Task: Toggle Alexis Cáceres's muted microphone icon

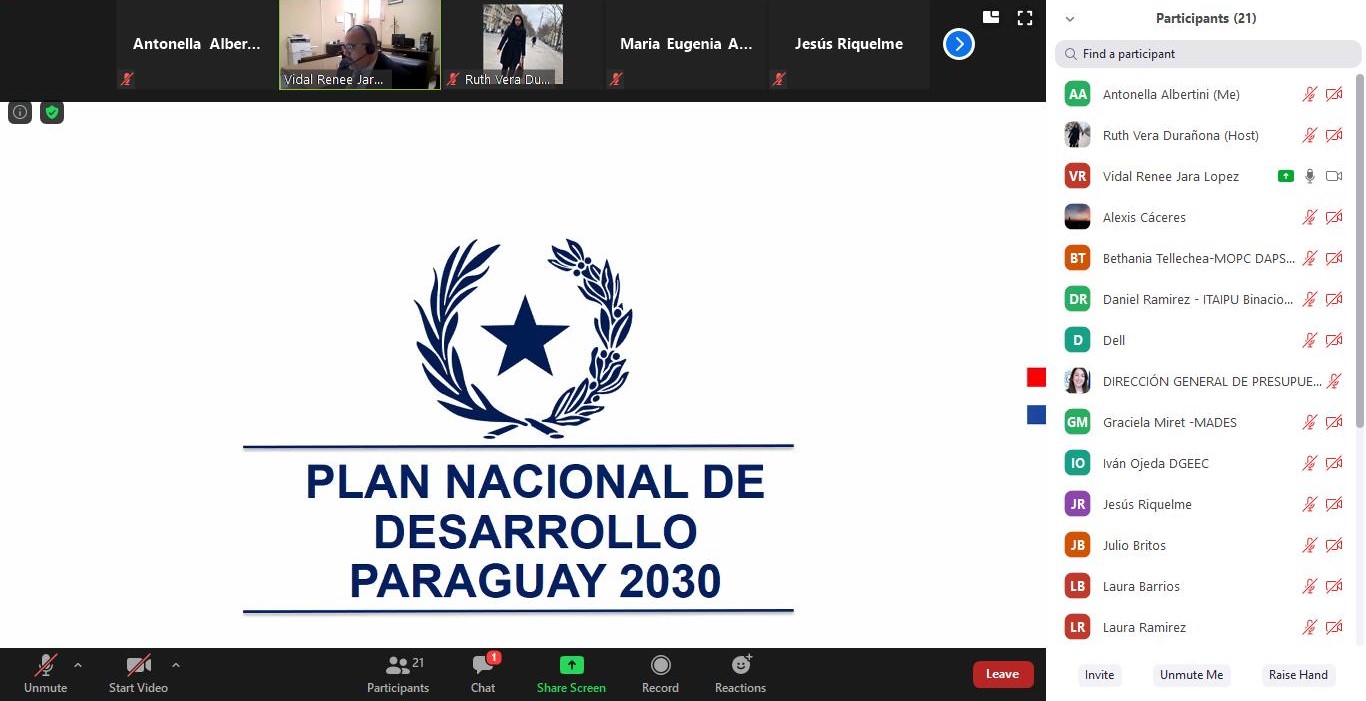Action: tap(1310, 217)
